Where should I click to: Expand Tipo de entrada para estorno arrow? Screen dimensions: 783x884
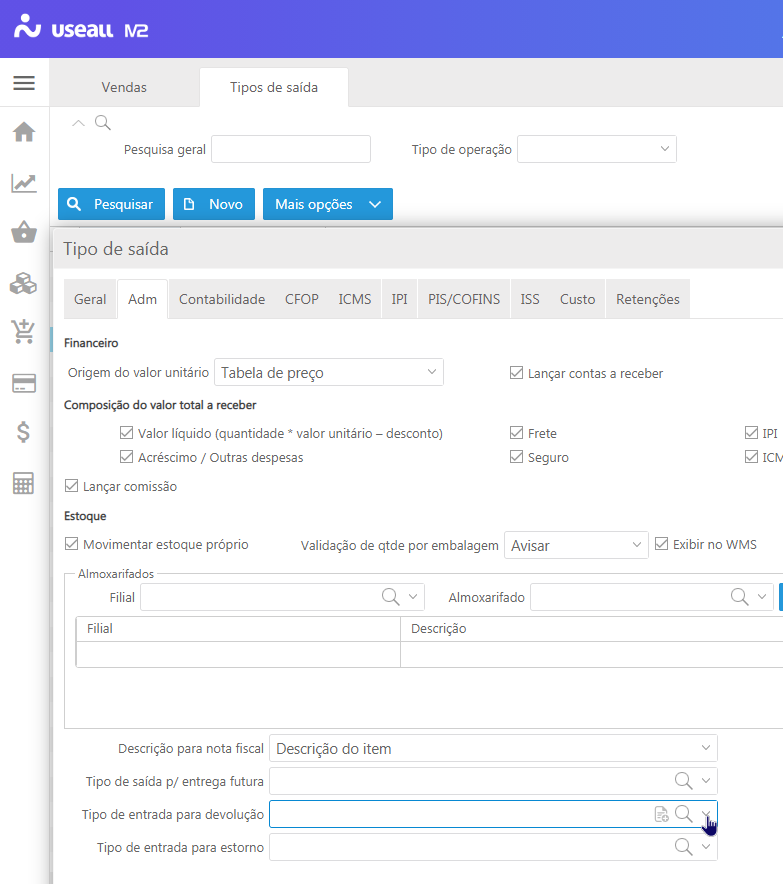[x=706, y=847]
